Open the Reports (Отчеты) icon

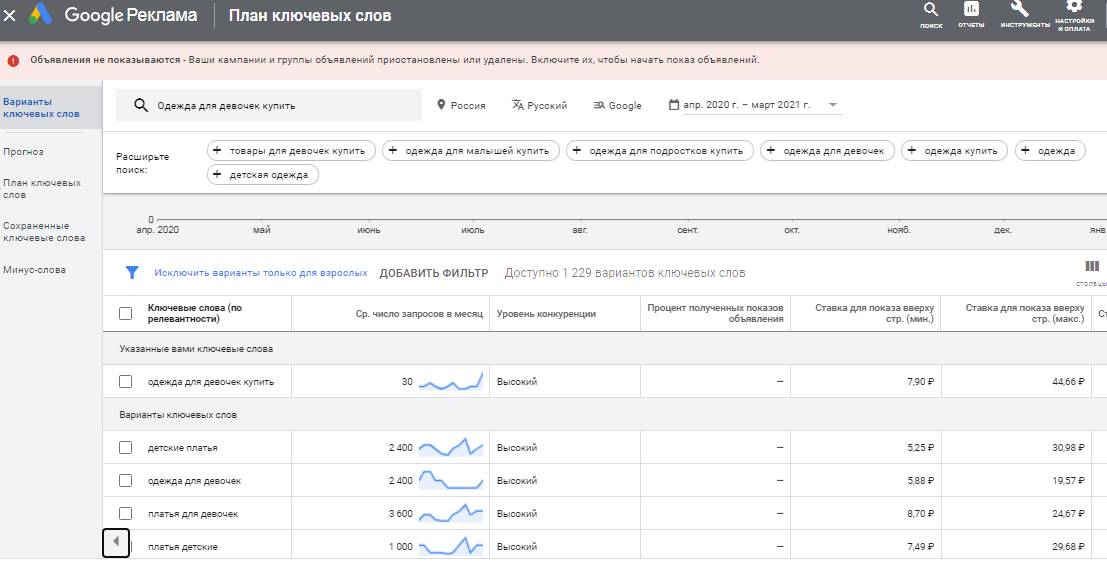pos(971,12)
